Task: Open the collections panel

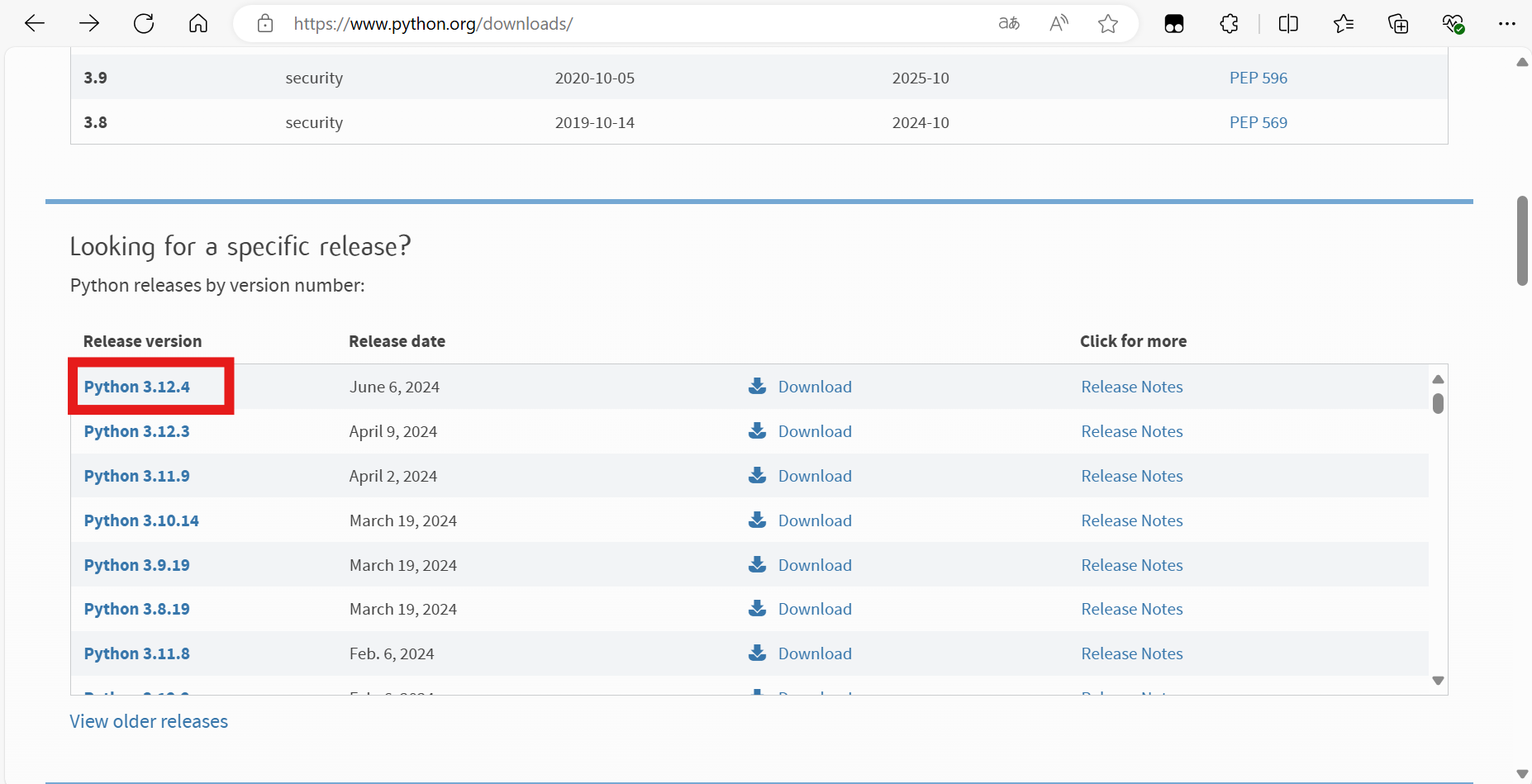Action: point(1398,24)
